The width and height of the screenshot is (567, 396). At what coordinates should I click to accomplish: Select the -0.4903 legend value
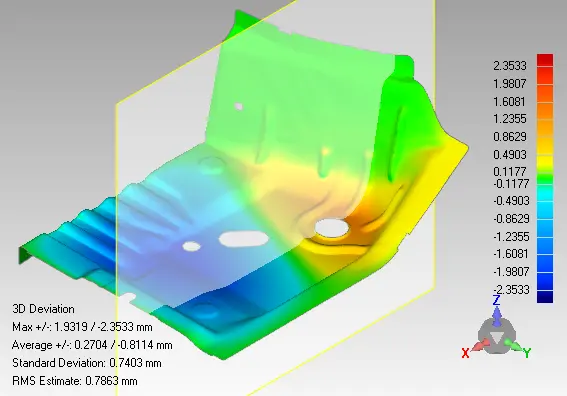tap(511, 201)
